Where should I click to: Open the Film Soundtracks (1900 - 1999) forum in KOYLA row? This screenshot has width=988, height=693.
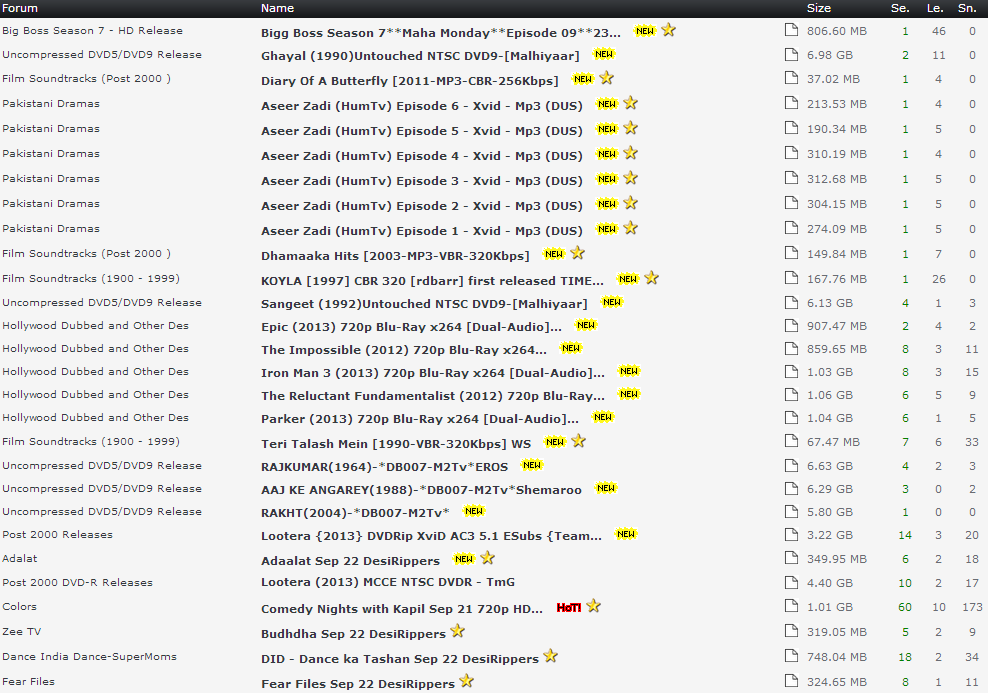point(91,278)
